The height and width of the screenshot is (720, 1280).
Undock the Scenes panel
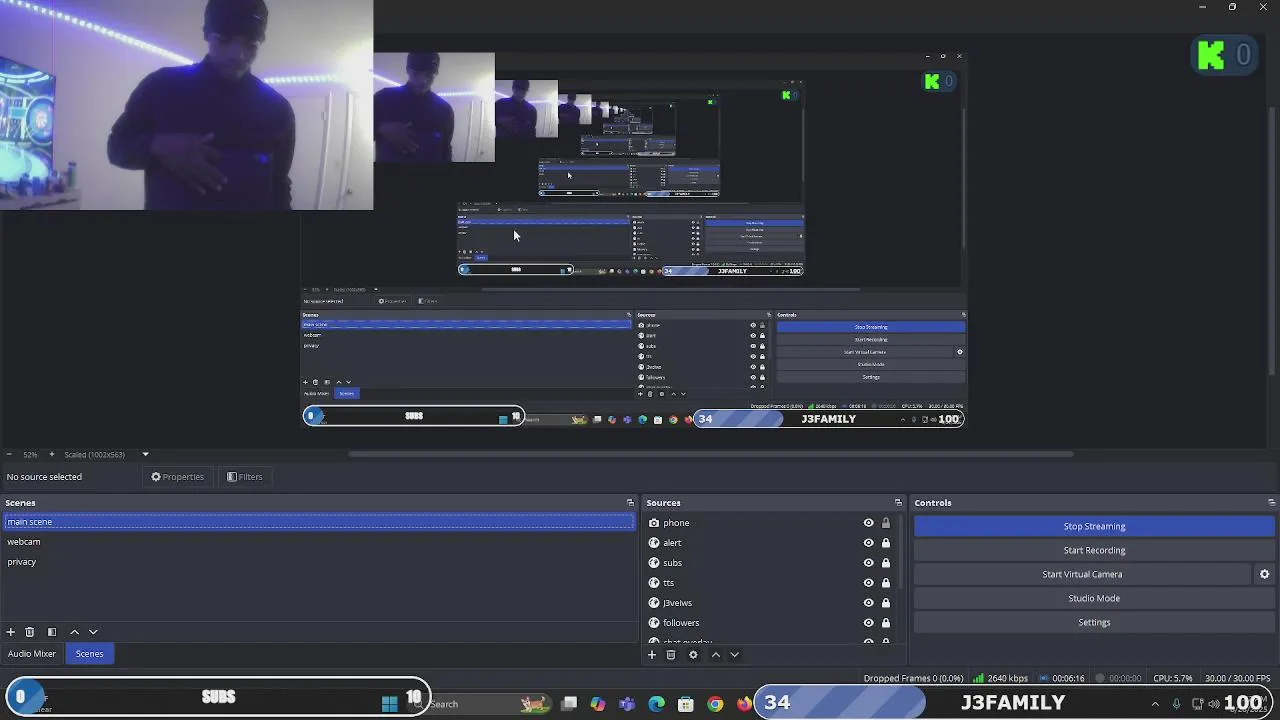click(x=630, y=503)
